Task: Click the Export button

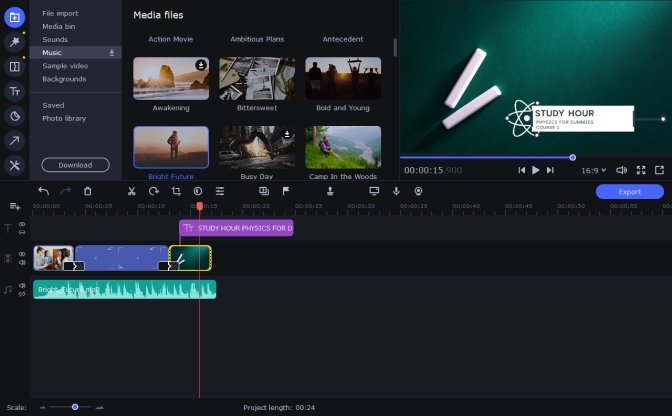Action: 630,192
